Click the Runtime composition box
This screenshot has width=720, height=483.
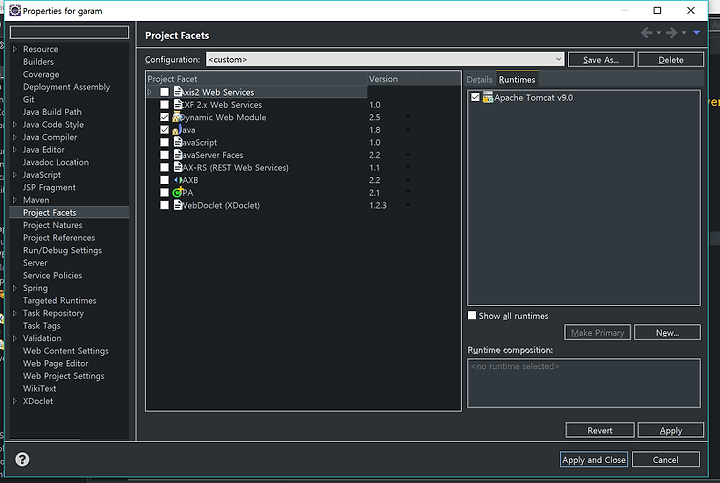584,383
